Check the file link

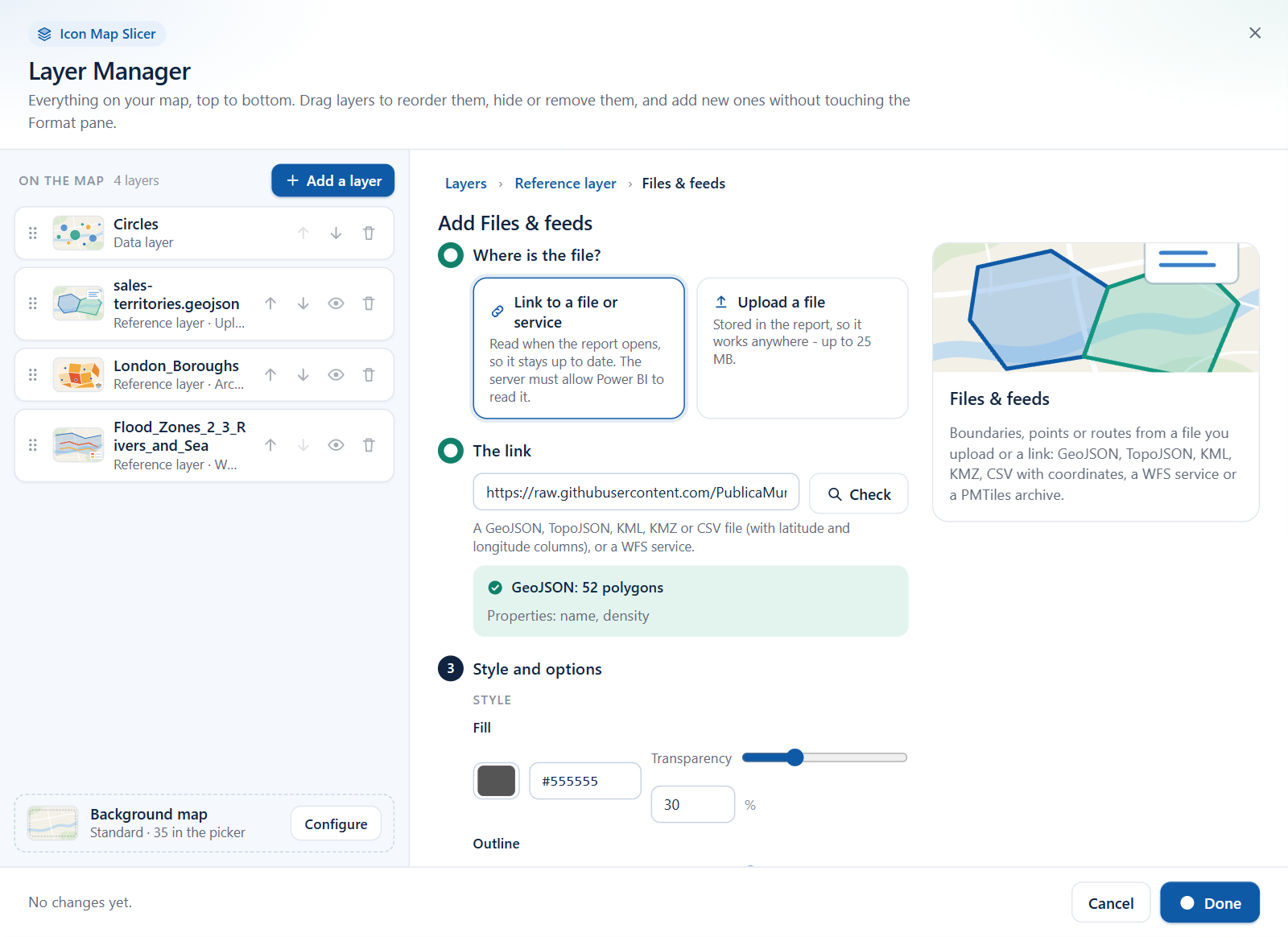859,494
